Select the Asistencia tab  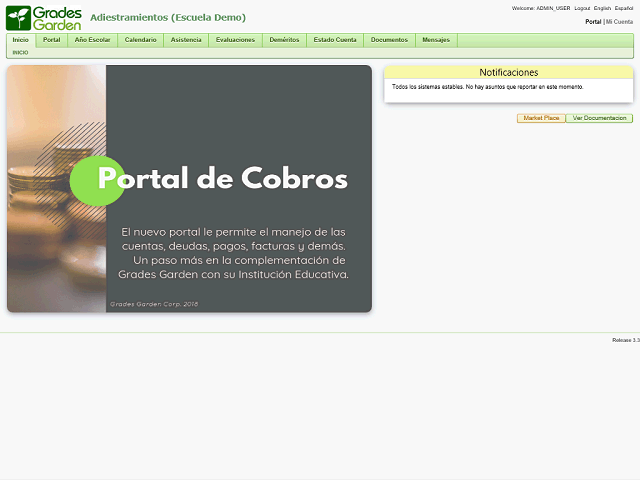pos(186,40)
